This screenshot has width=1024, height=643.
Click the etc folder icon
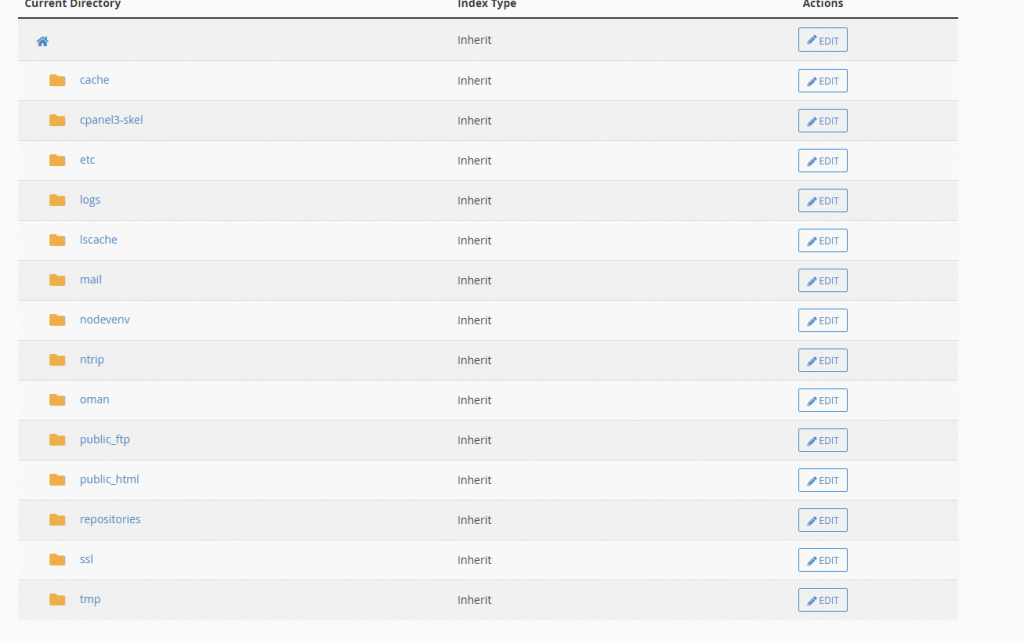(57, 160)
